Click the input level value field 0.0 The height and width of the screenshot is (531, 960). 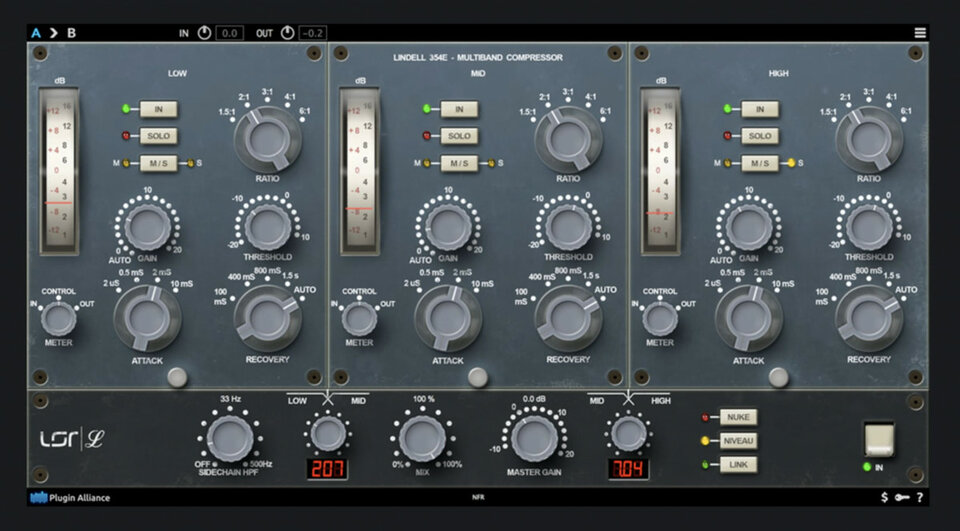(229, 33)
